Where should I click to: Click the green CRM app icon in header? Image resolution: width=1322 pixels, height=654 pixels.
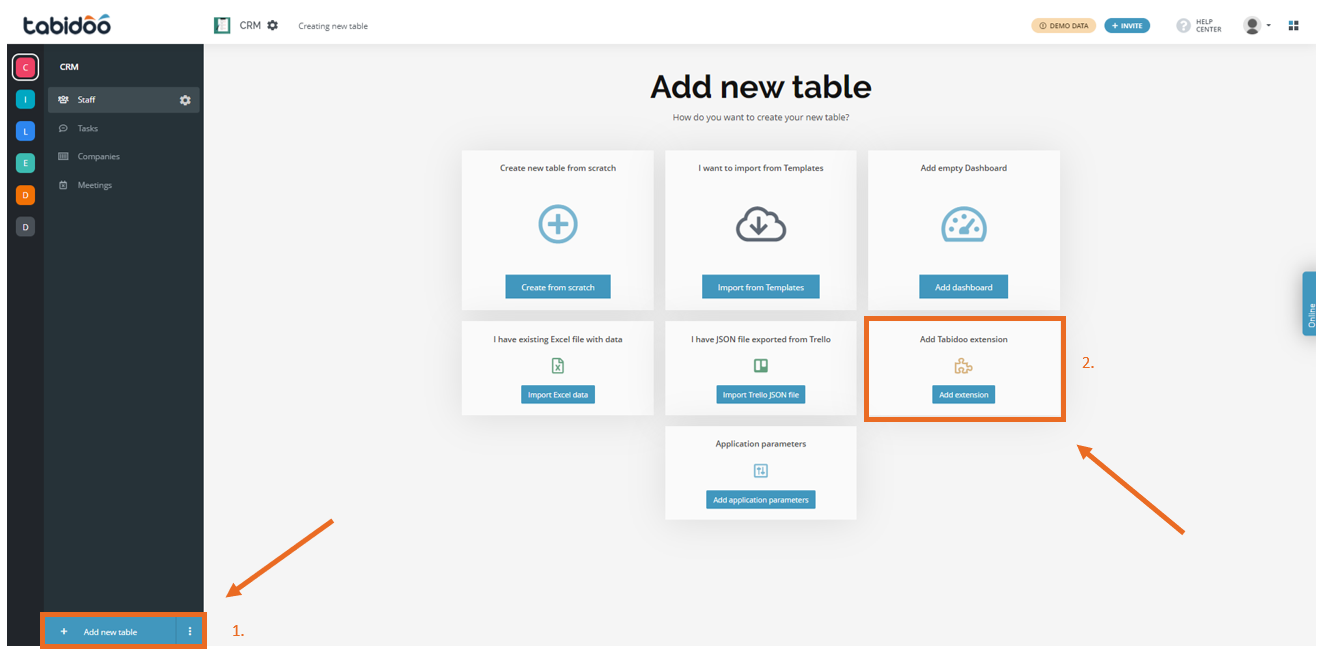pyautogui.click(x=222, y=25)
